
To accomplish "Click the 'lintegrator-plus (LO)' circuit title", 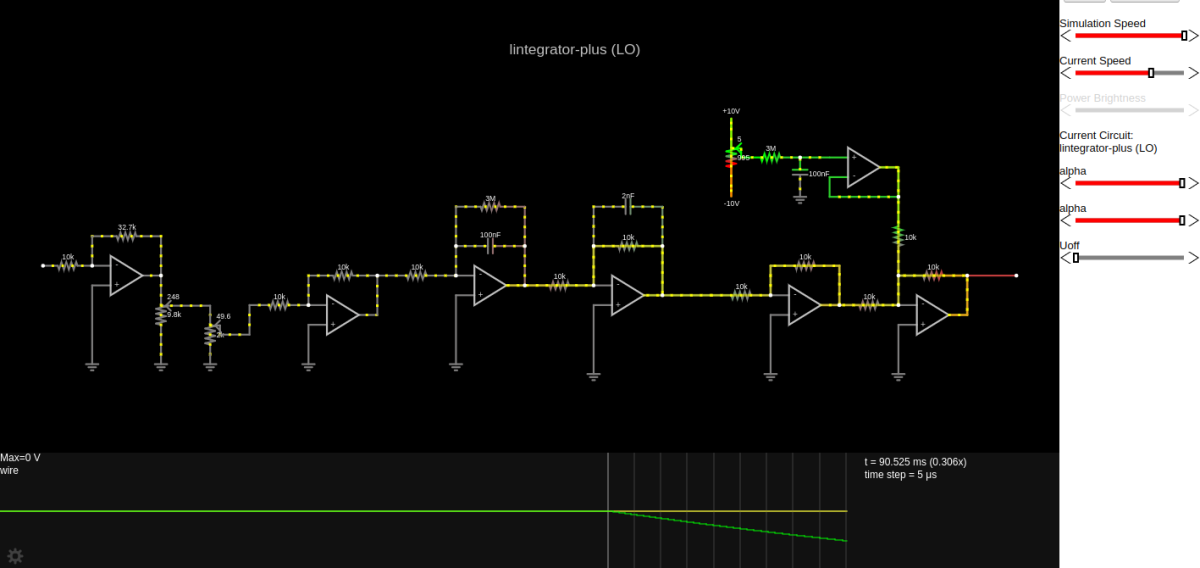I will point(575,49).
